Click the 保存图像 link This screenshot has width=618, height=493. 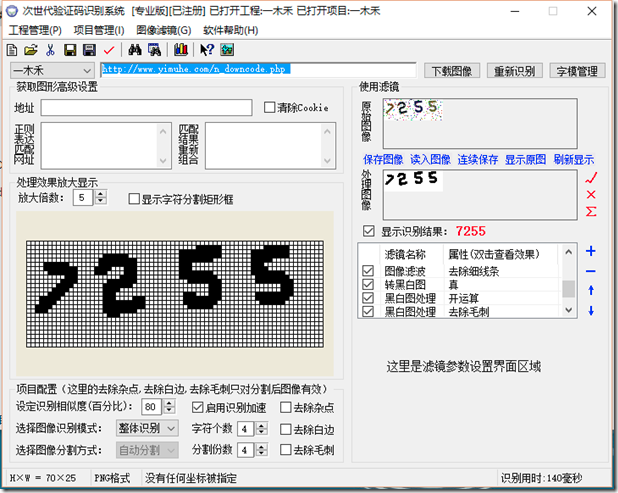click(383, 159)
